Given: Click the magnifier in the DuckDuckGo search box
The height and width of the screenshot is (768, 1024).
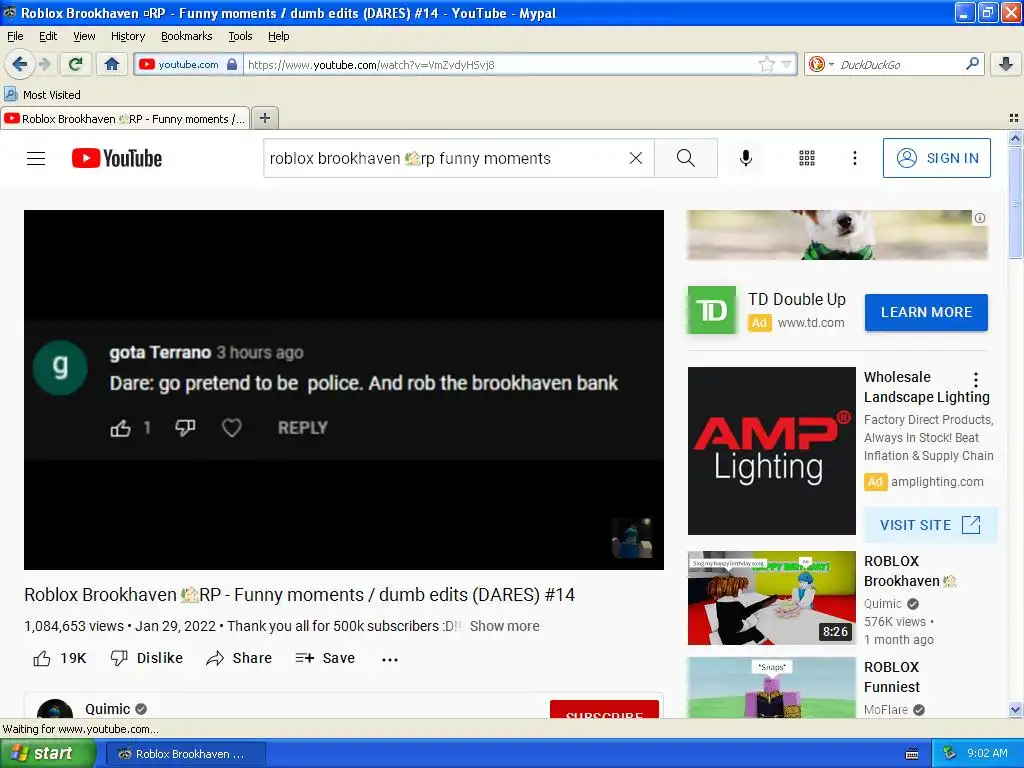Looking at the screenshot, I should (972, 64).
